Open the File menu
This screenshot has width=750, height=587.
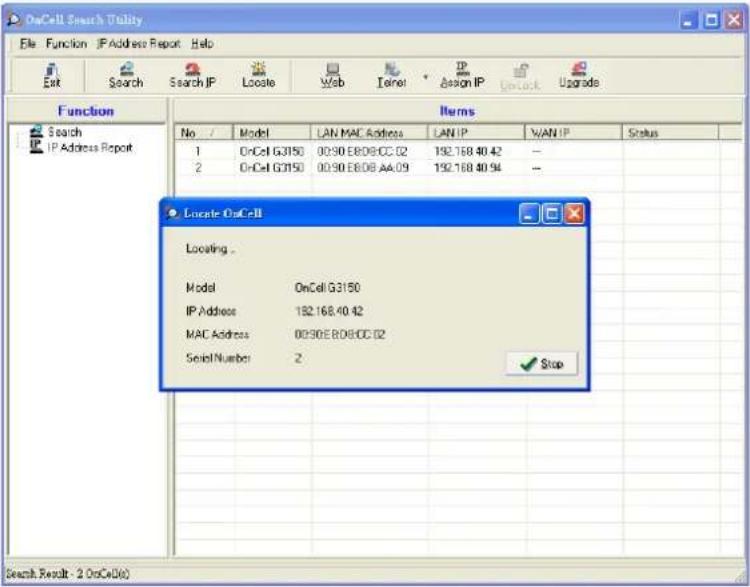[28, 44]
